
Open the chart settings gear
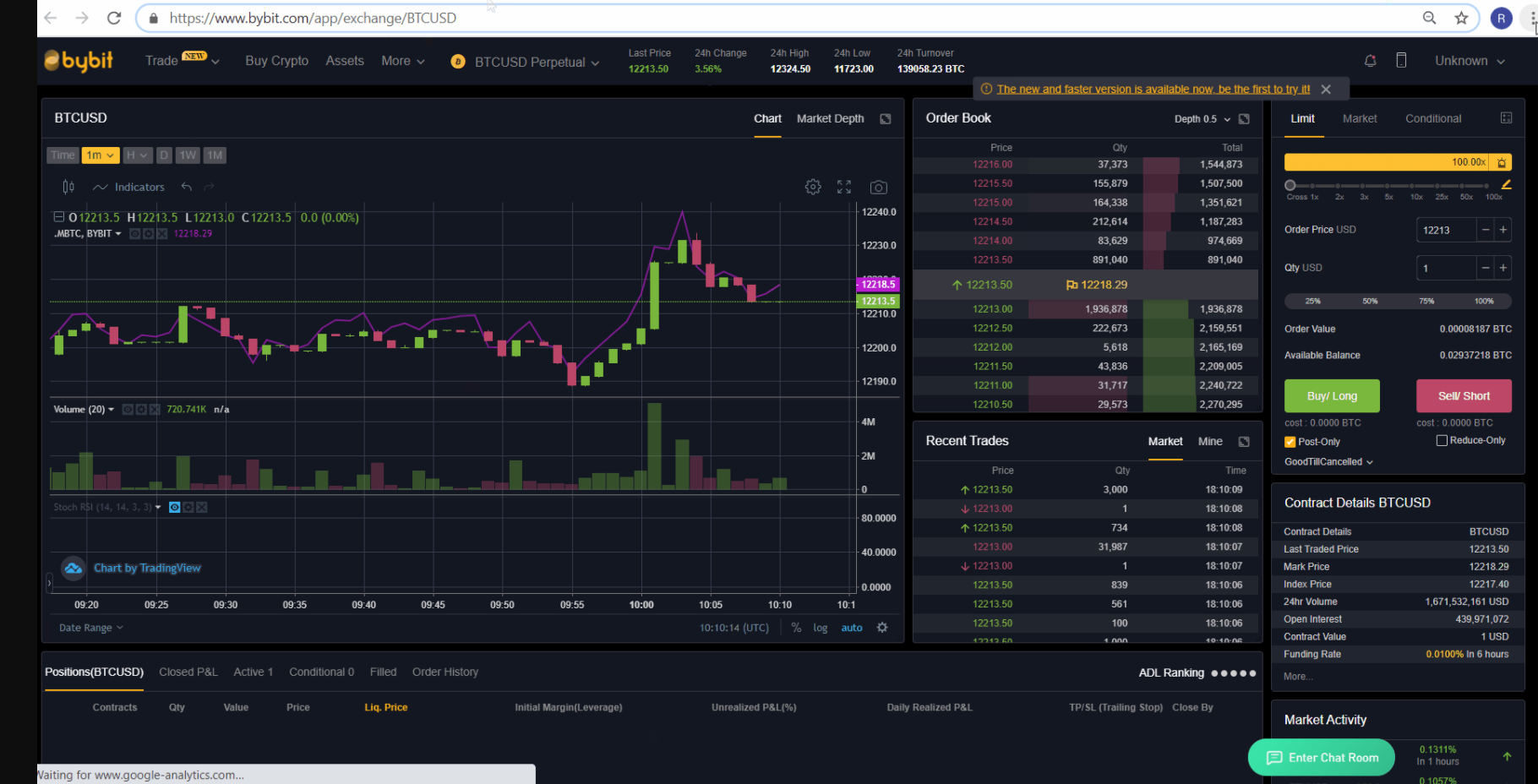click(x=812, y=186)
